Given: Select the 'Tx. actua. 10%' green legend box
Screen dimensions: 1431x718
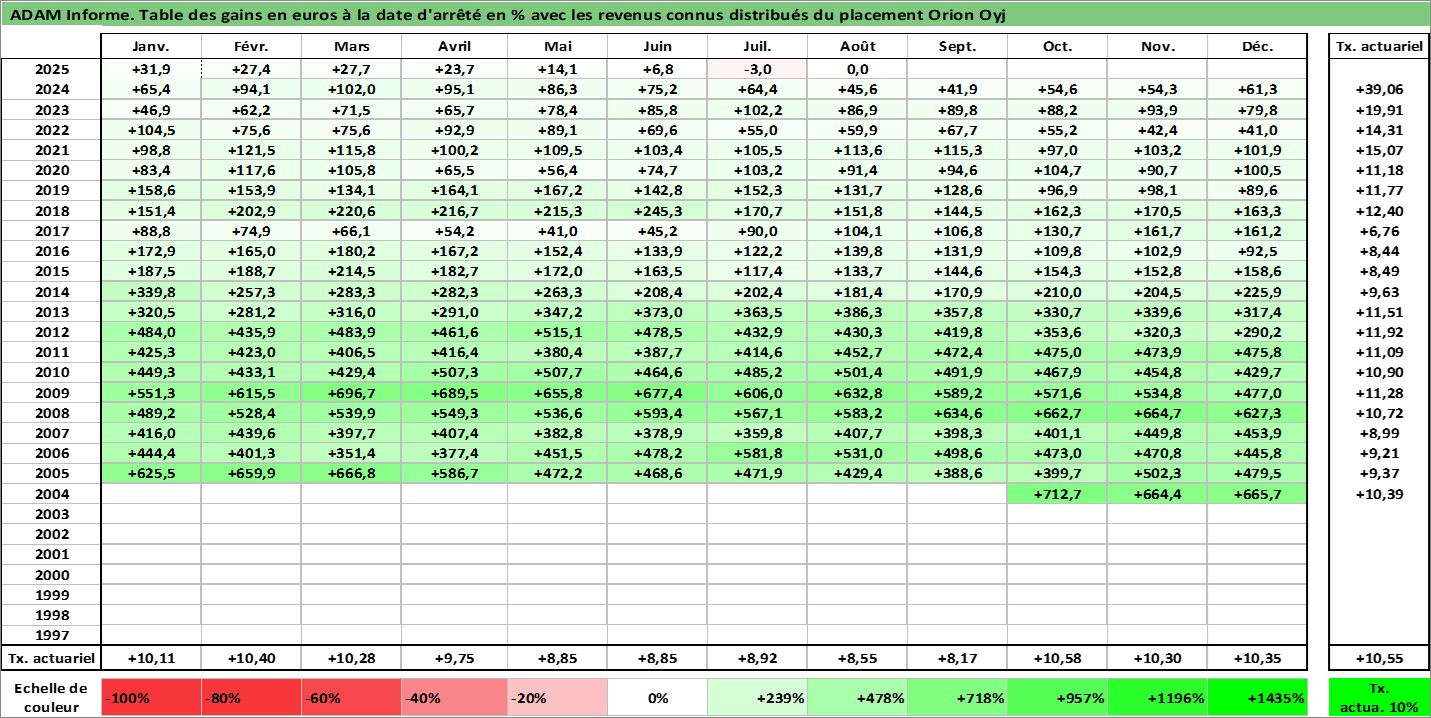Looking at the screenshot, I should (x=1379, y=698).
